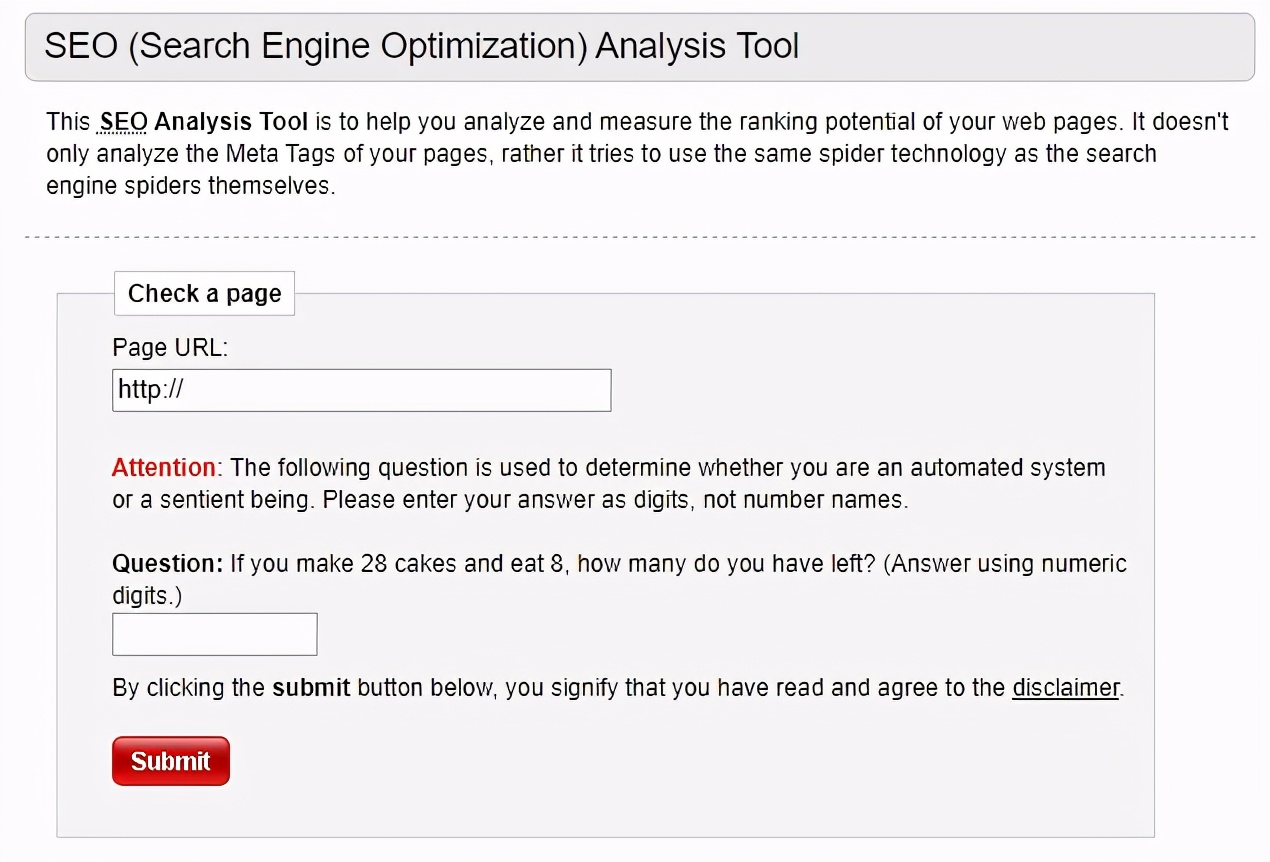Click the Page URL text input field

point(361,390)
